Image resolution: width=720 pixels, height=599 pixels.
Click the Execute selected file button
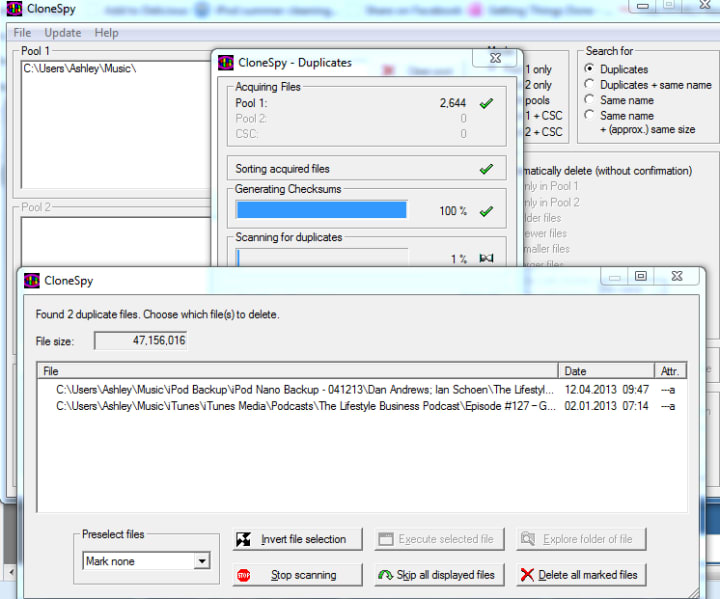click(x=439, y=539)
